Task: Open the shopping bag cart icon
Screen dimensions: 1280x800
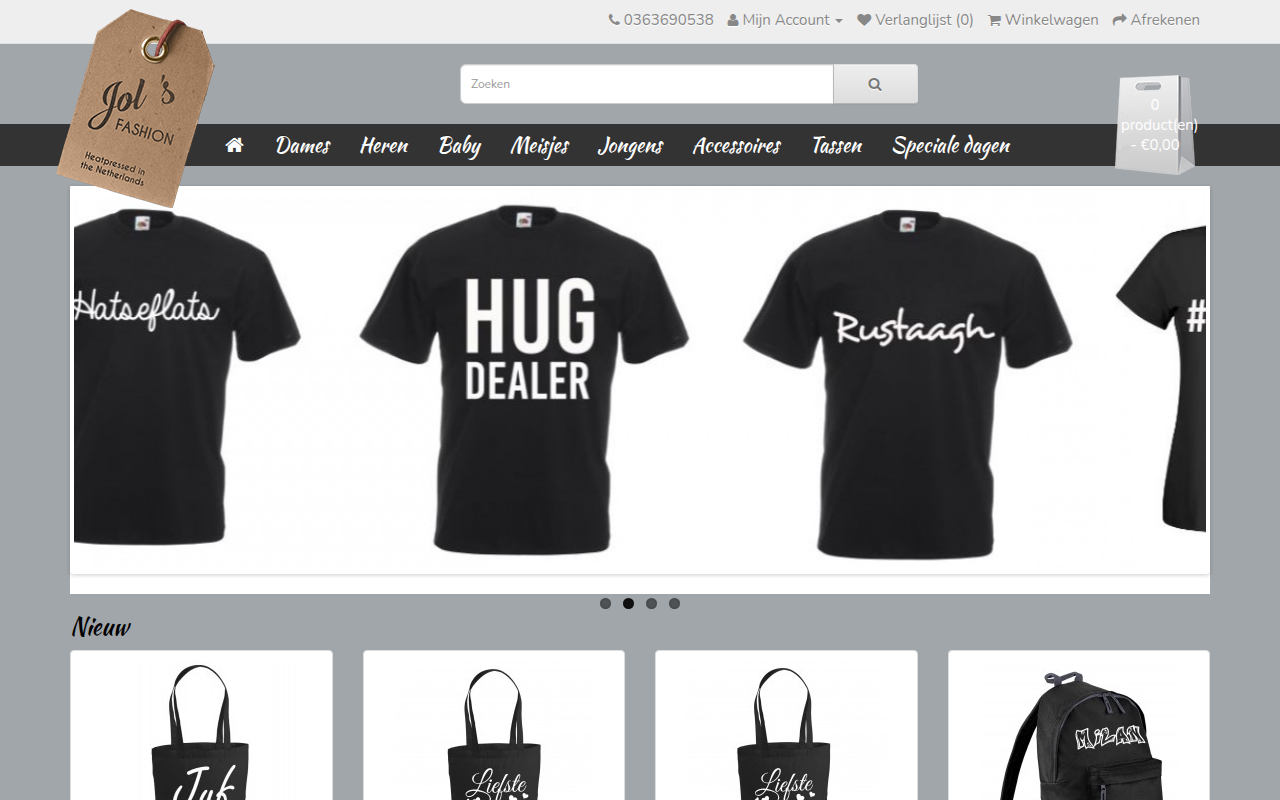Action: pos(1155,125)
